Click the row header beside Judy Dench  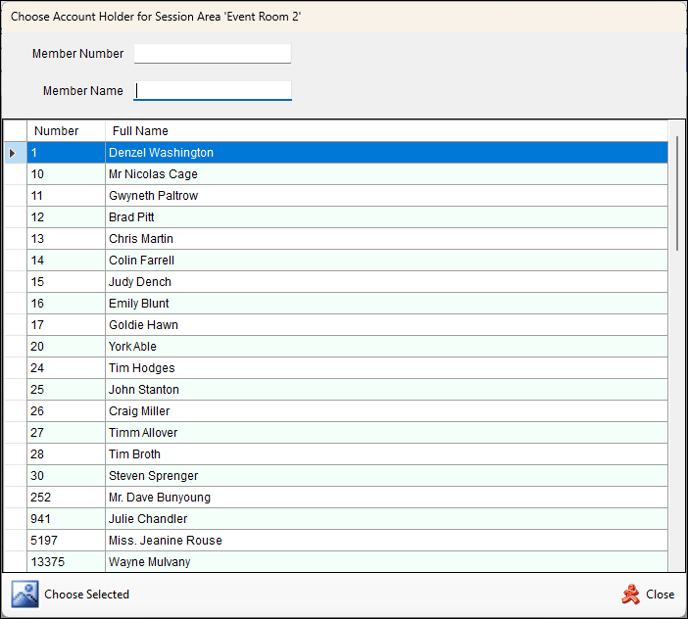[15, 282]
